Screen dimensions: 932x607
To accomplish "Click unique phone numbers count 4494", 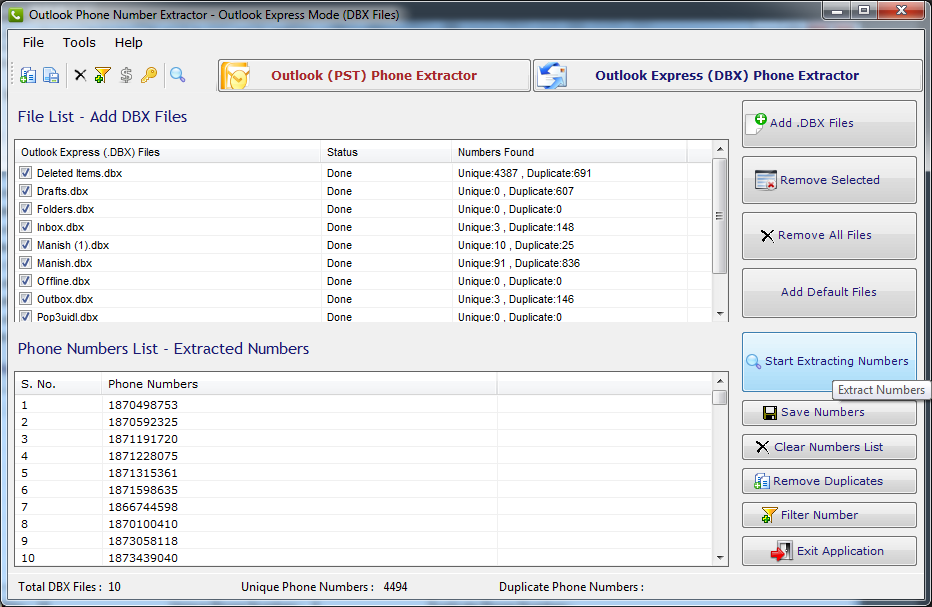I will 395,587.
